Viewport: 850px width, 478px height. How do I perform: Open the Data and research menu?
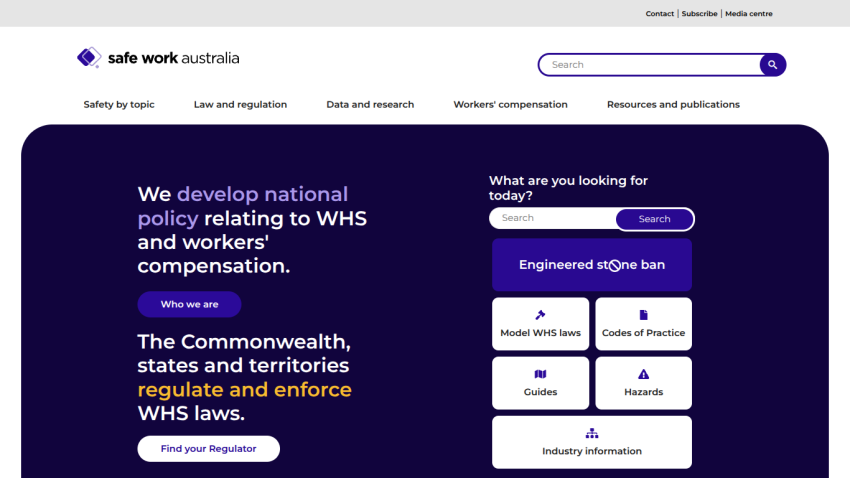pos(370,105)
